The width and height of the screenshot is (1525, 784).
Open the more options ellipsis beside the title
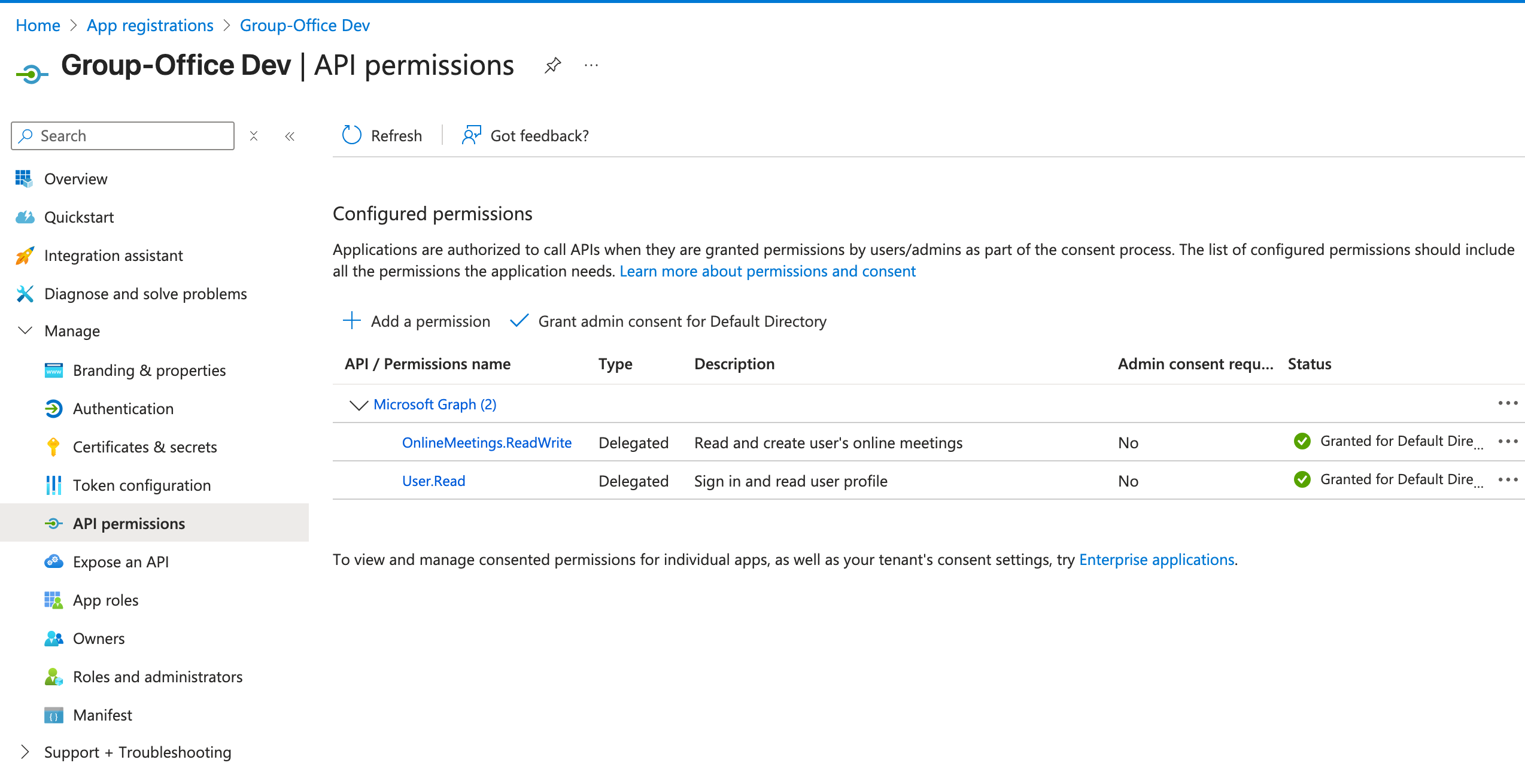point(591,65)
